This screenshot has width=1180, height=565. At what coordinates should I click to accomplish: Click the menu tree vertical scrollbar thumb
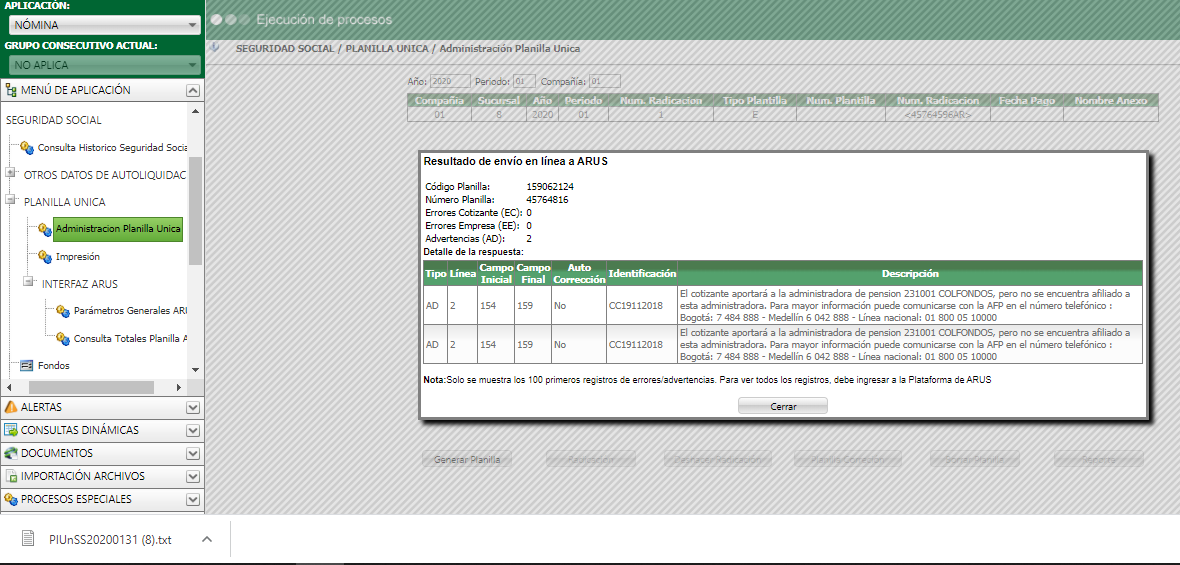pos(195,211)
